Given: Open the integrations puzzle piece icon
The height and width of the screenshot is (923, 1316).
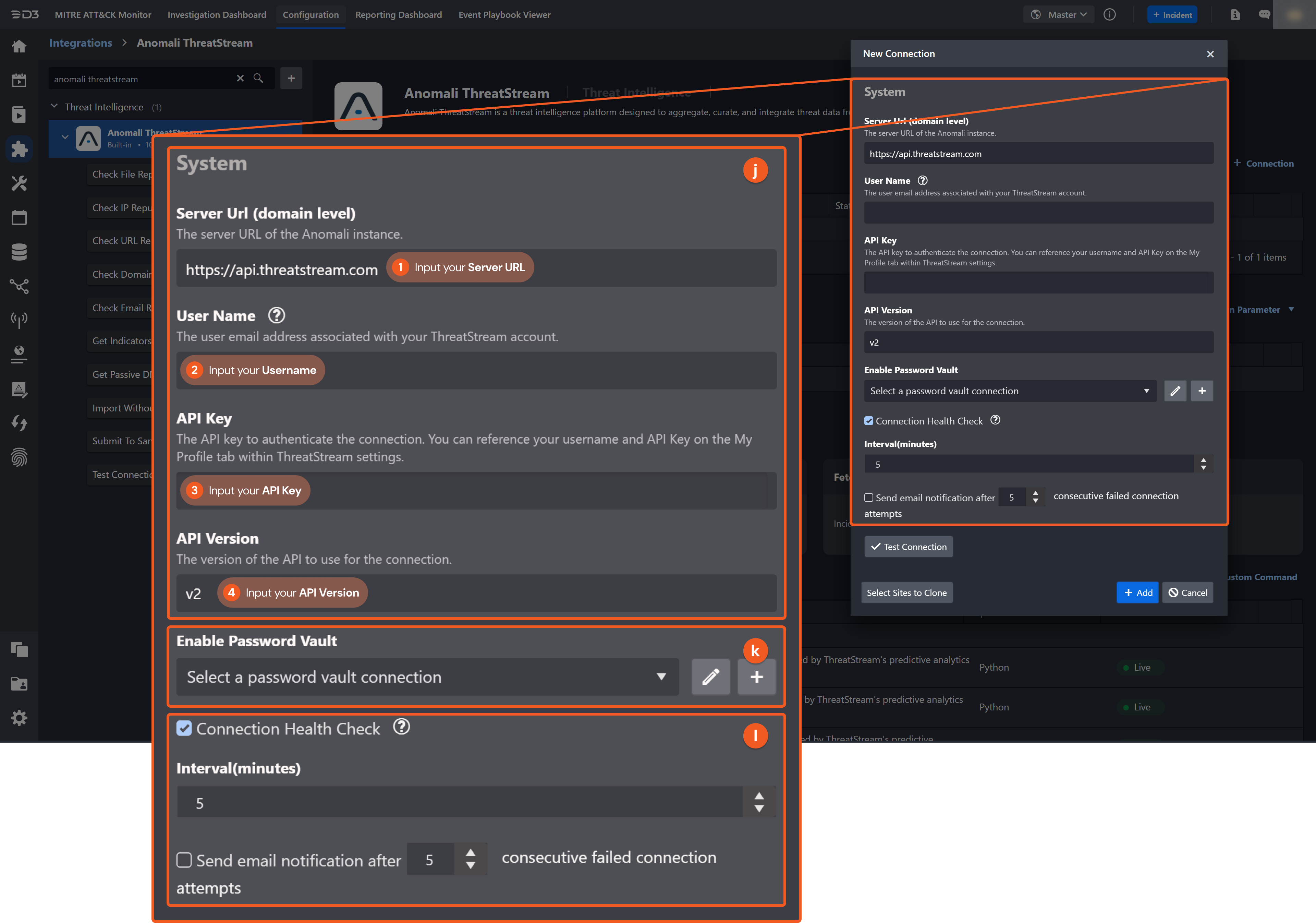Looking at the screenshot, I should (19, 149).
